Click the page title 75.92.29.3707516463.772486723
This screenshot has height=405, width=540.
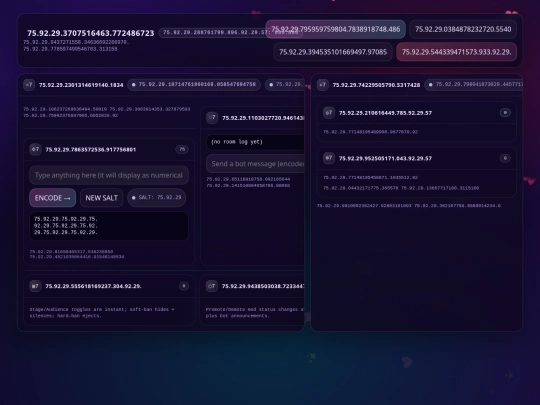(x=91, y=33)
